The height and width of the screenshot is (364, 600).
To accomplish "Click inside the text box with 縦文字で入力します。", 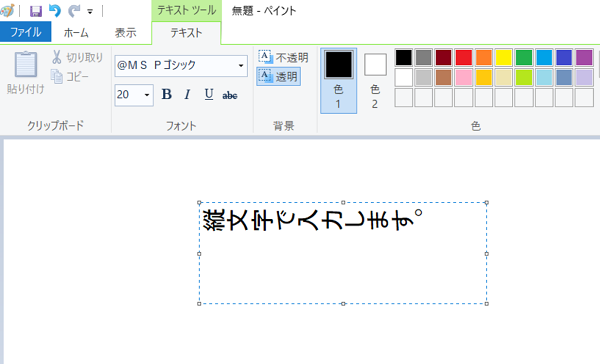I will click(343, 253).
